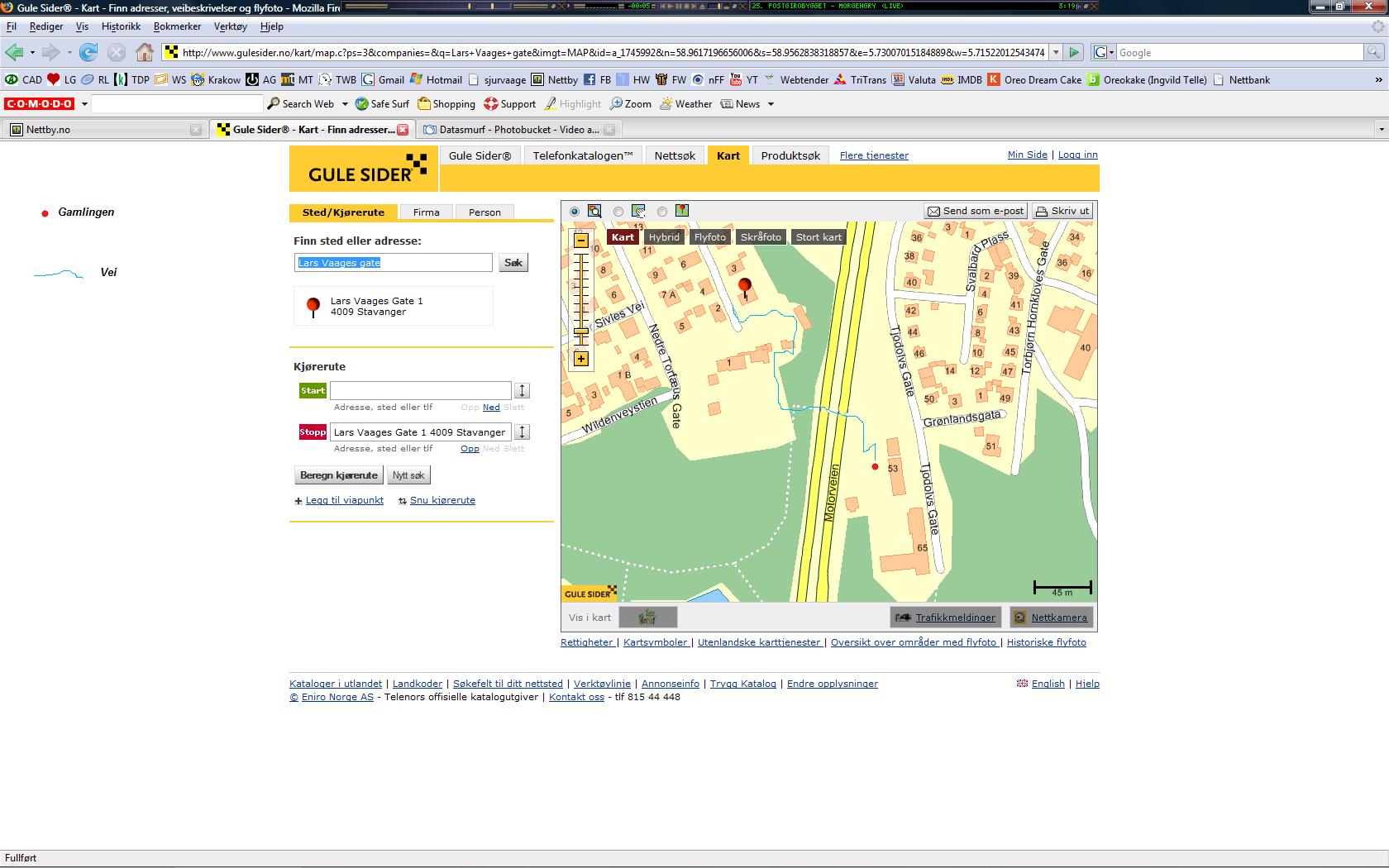Click the red pin on the map
The width and height of the screenshot is (1389, 868).
tap(745, 288)
